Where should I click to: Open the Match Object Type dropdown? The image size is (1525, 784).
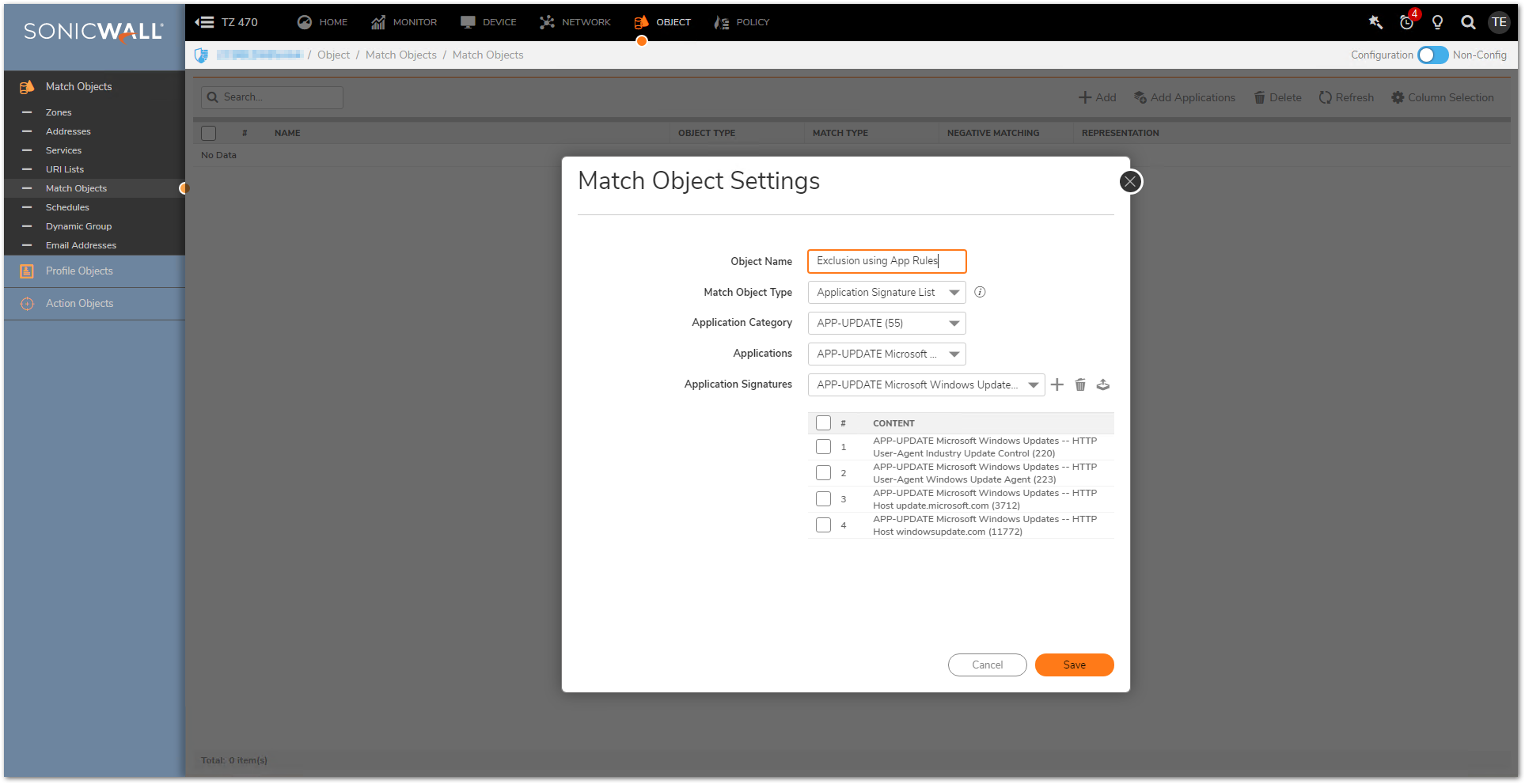tap(886, 293)
